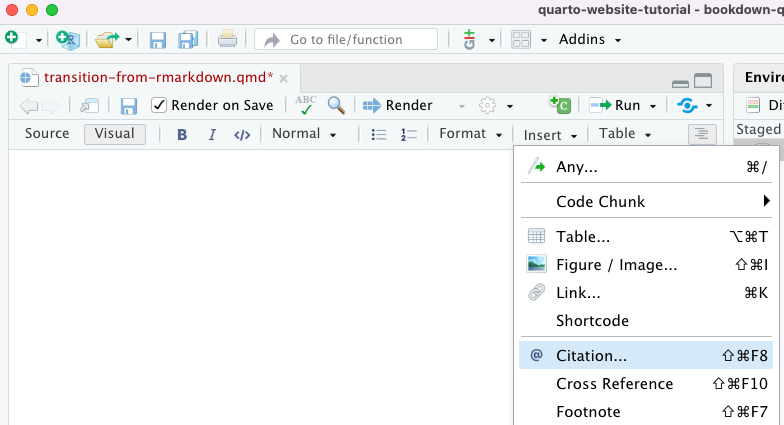The width and height of the screenshot is (784, 425).
Task: Click the Go to file/function field
Action: pos(346,40)
